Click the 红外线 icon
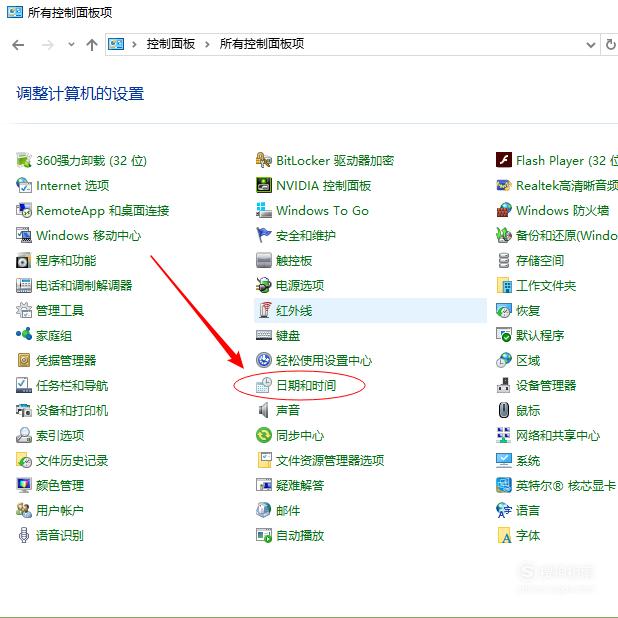 (264, 311)
